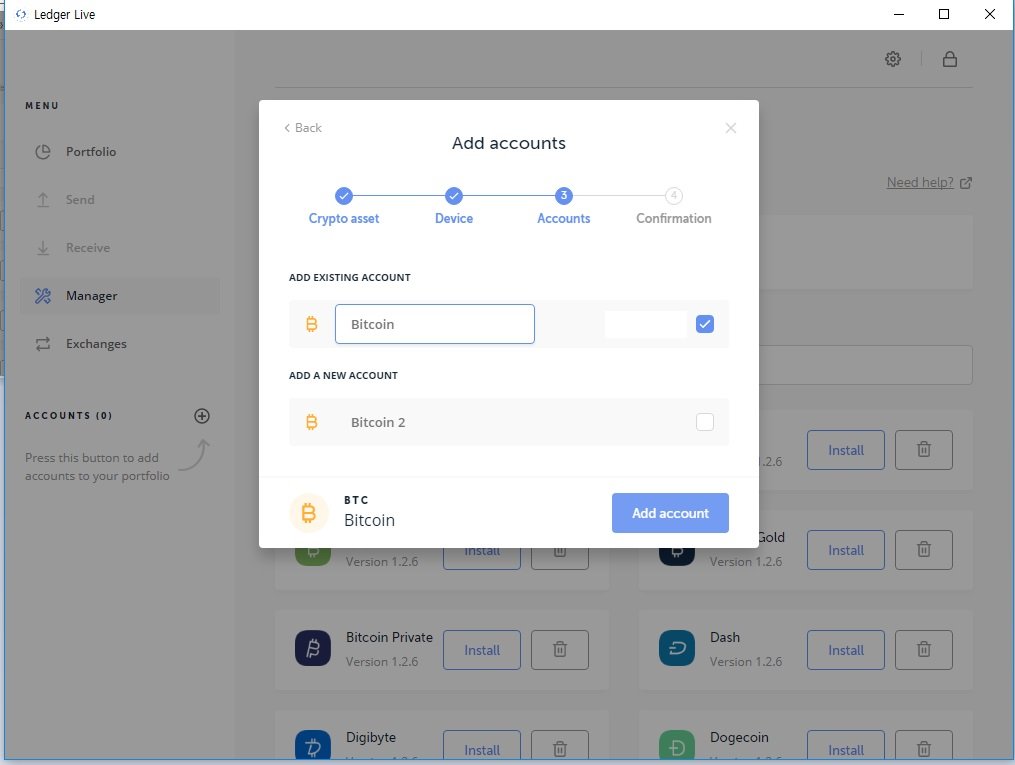Click the top right Install button above the Gold row
Viewport: 1015px width, 765px height.
[845, 450]
